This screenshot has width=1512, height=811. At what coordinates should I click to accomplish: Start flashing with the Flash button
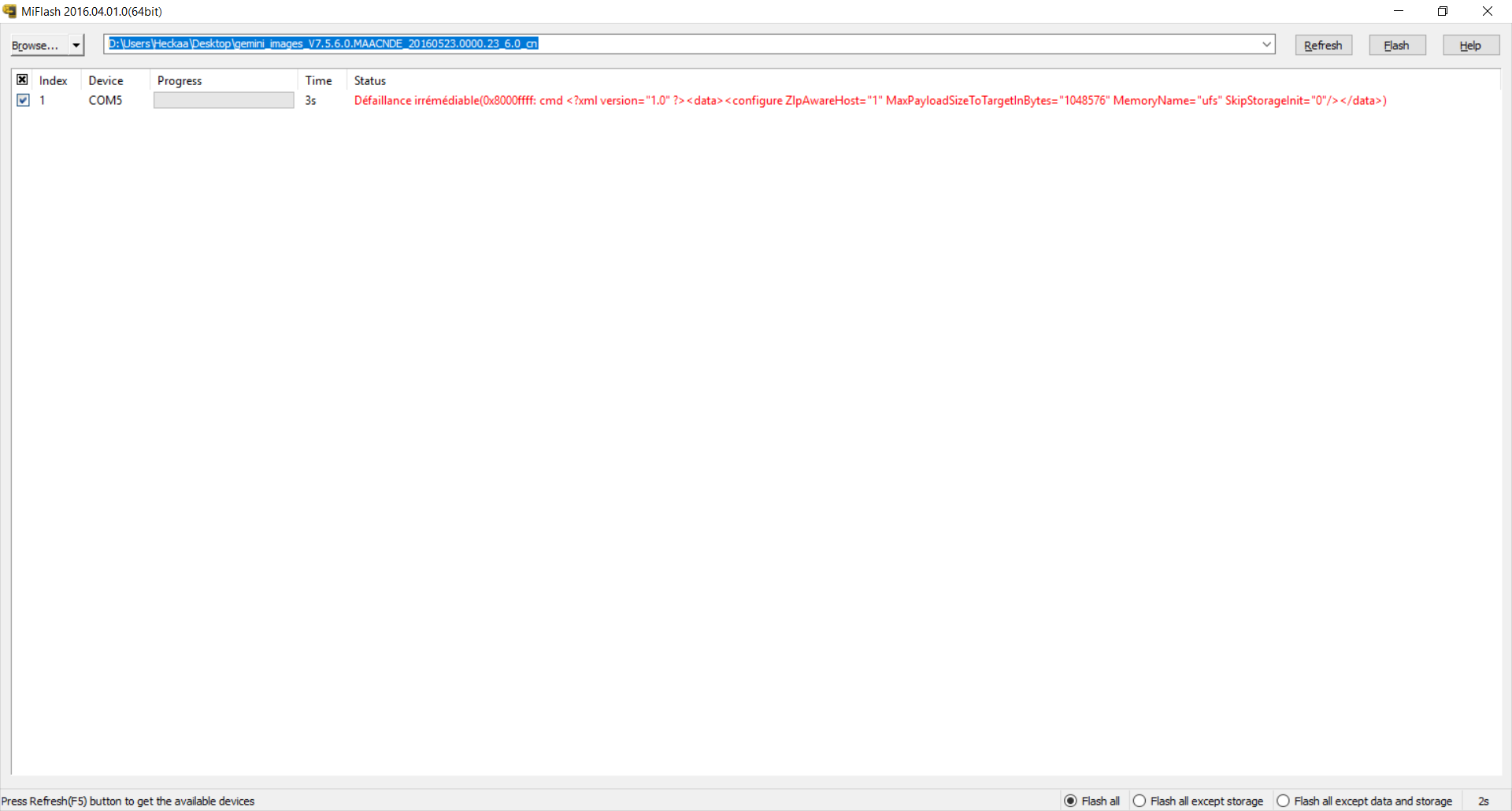click(x=1397, y=45)
